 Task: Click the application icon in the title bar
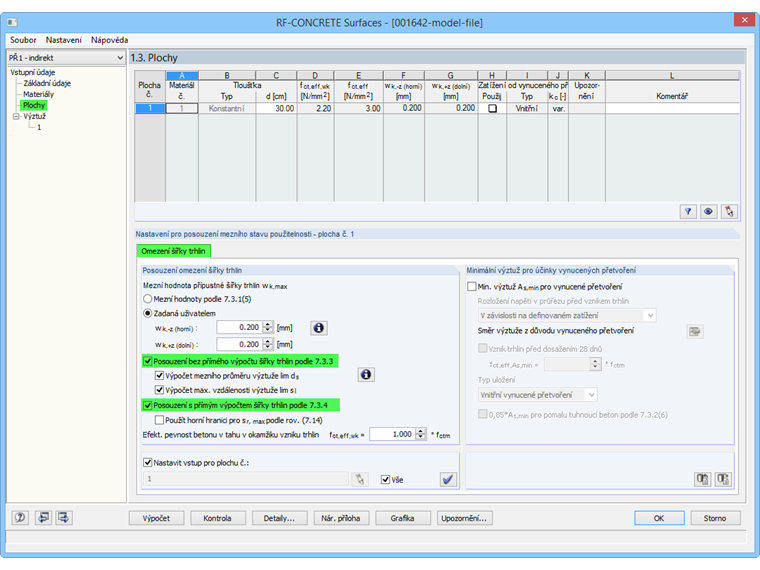coord(13,22)
